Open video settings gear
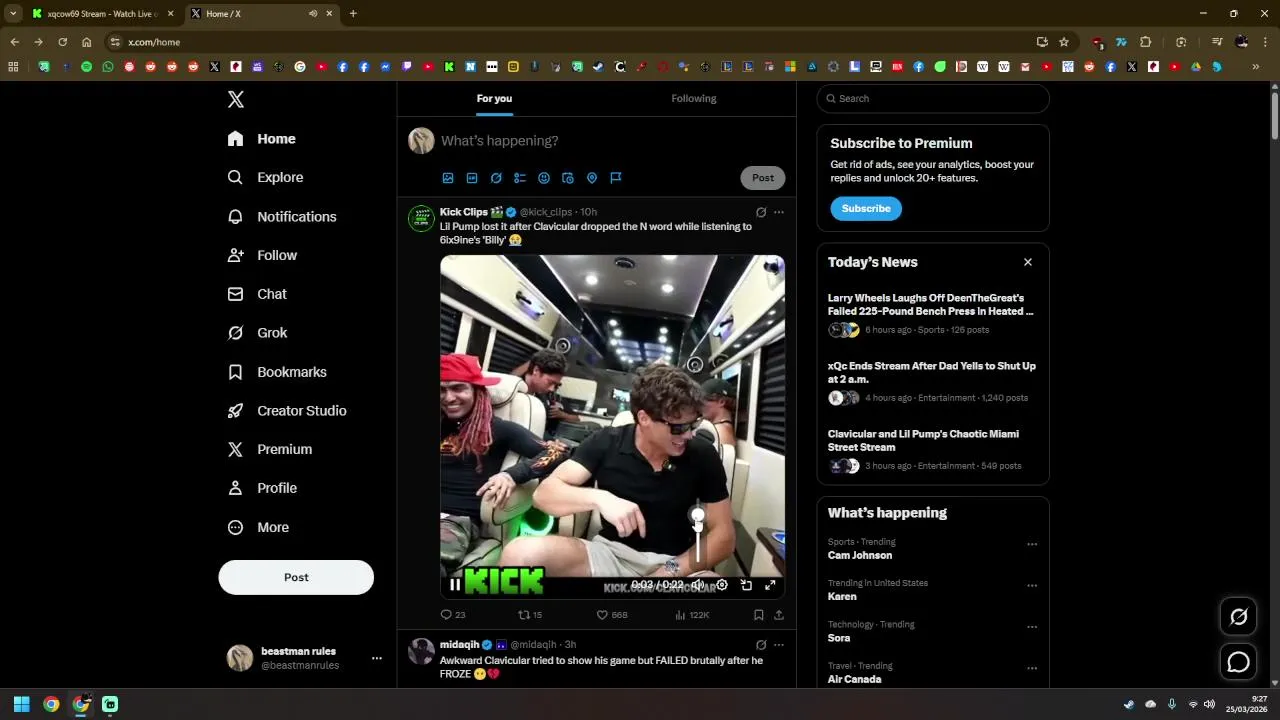This screenshot has width=1280, height=720. coord(722,585)
